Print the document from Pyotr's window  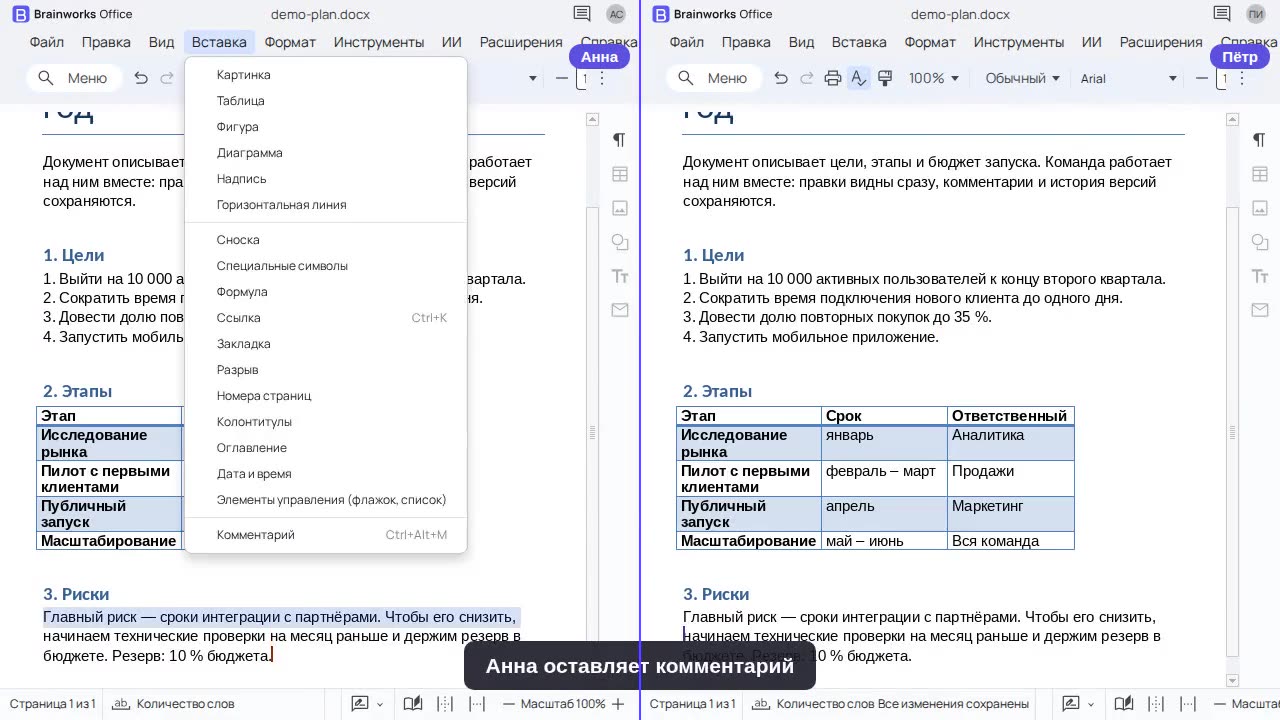833,78
